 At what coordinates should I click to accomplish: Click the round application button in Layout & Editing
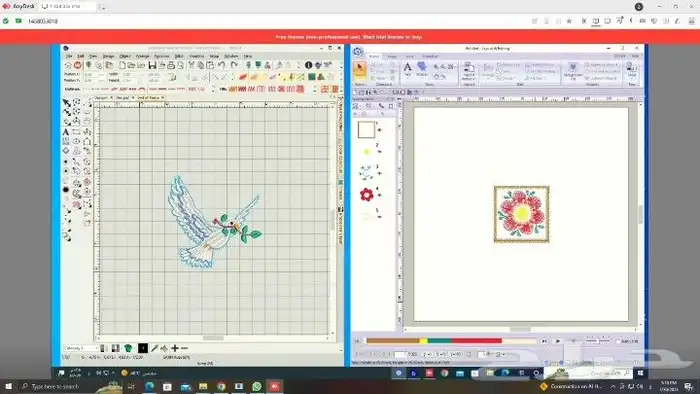click(x=358, y=52)
